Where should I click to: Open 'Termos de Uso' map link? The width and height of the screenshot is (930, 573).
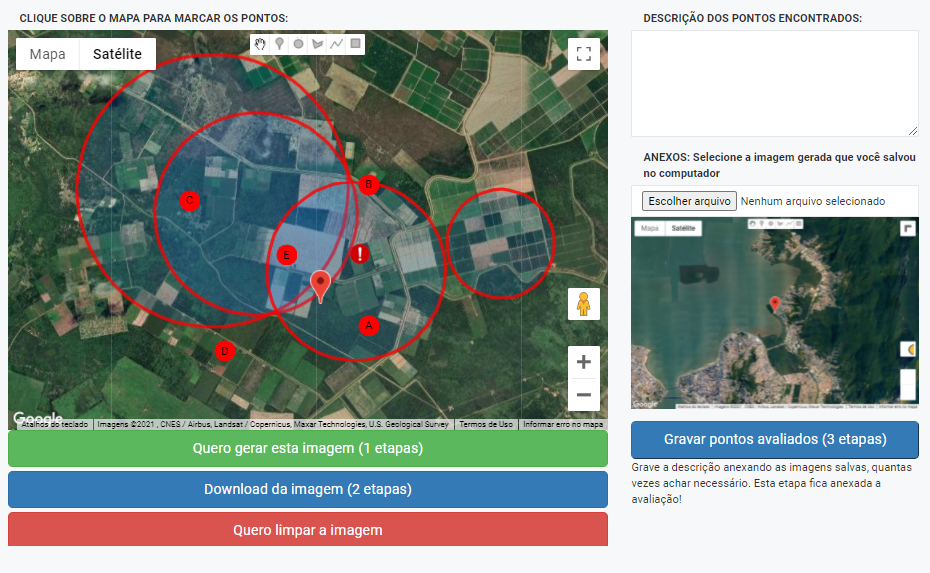coord(486,425)
